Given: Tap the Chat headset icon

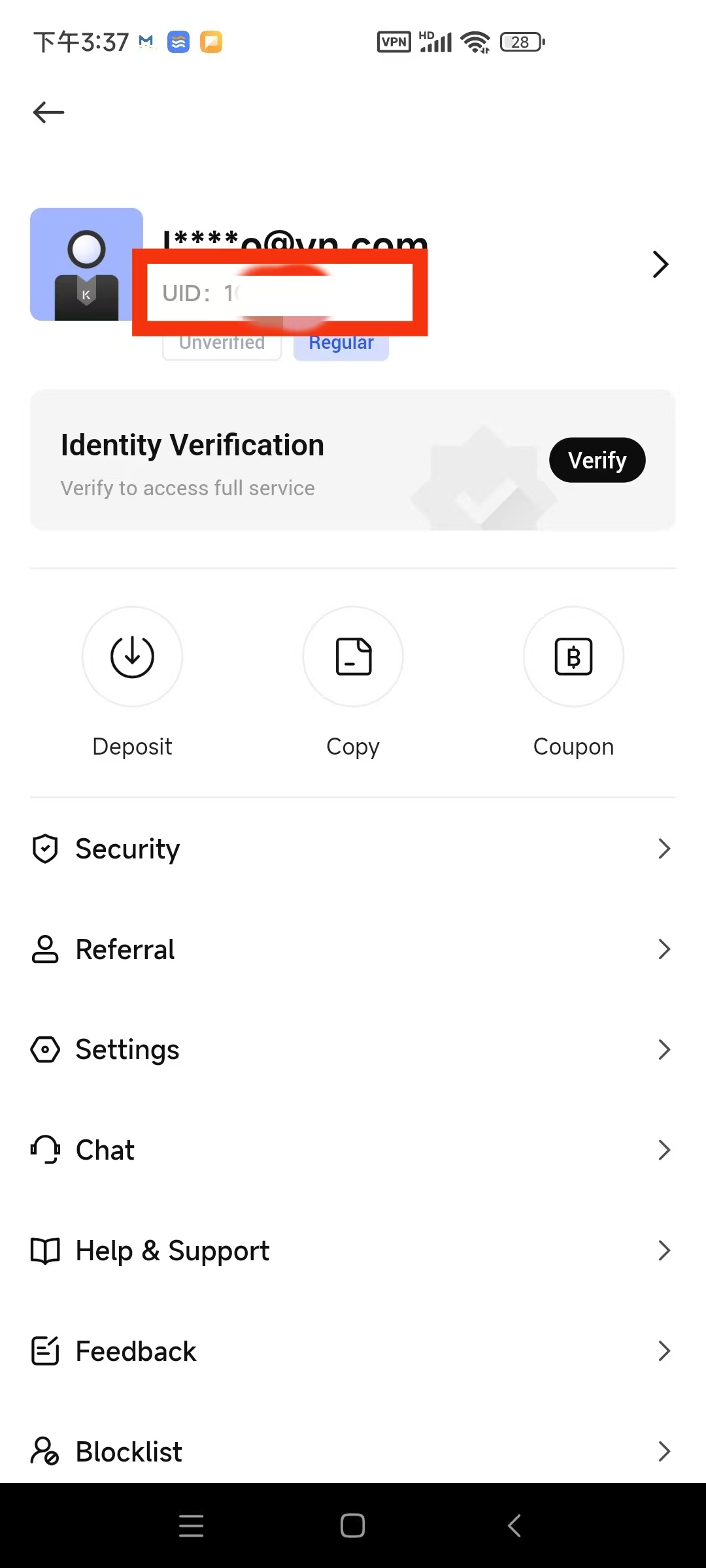Looking at the screenshot, I should (45, 1150).
